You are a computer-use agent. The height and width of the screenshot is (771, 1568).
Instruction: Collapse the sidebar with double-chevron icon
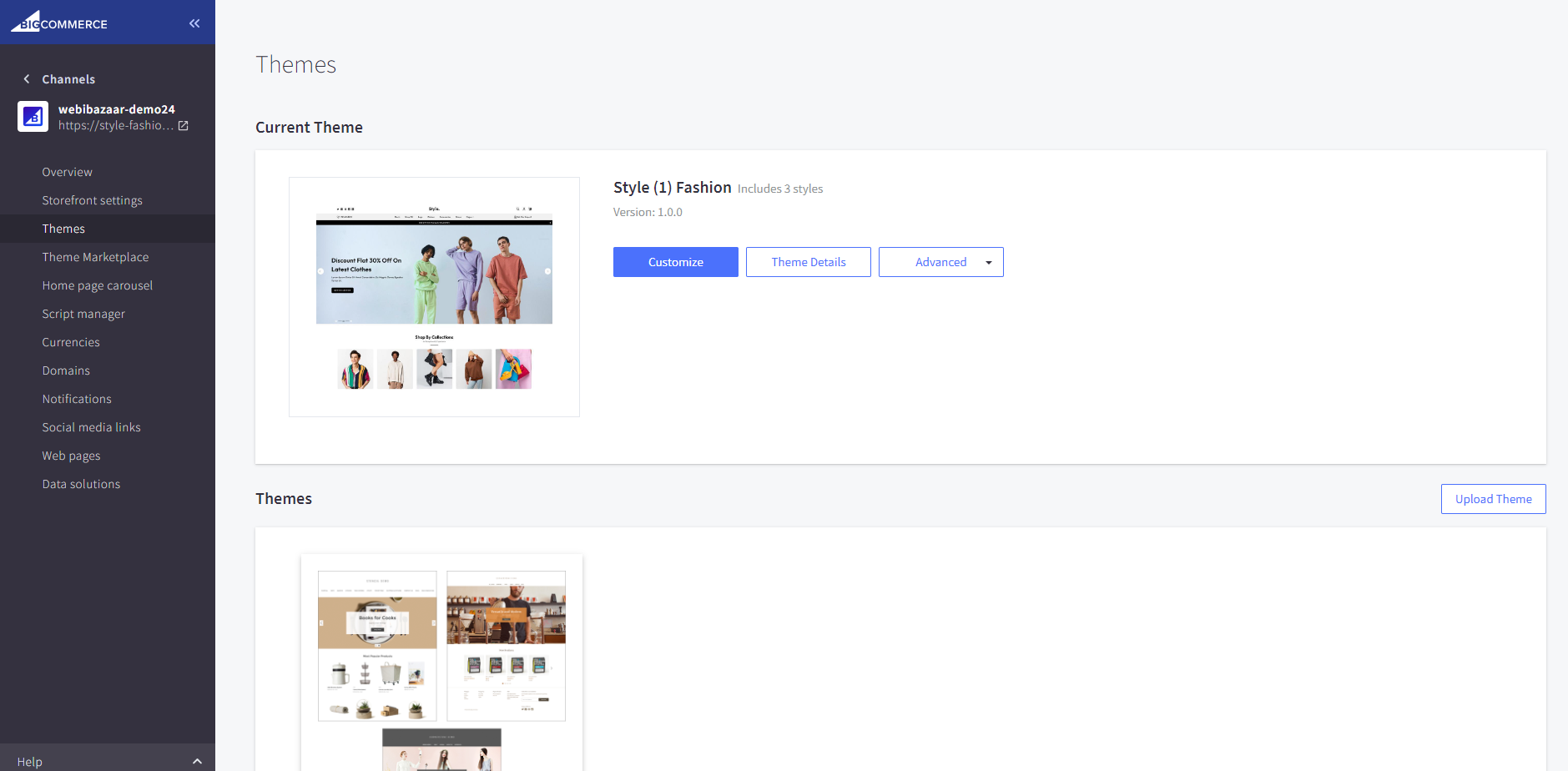click(x=194, y=23)
